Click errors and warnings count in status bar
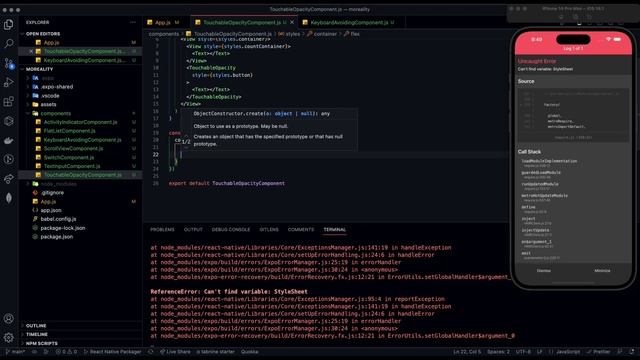This screenshot has width=640, height=360. click(x=66, y=352)
